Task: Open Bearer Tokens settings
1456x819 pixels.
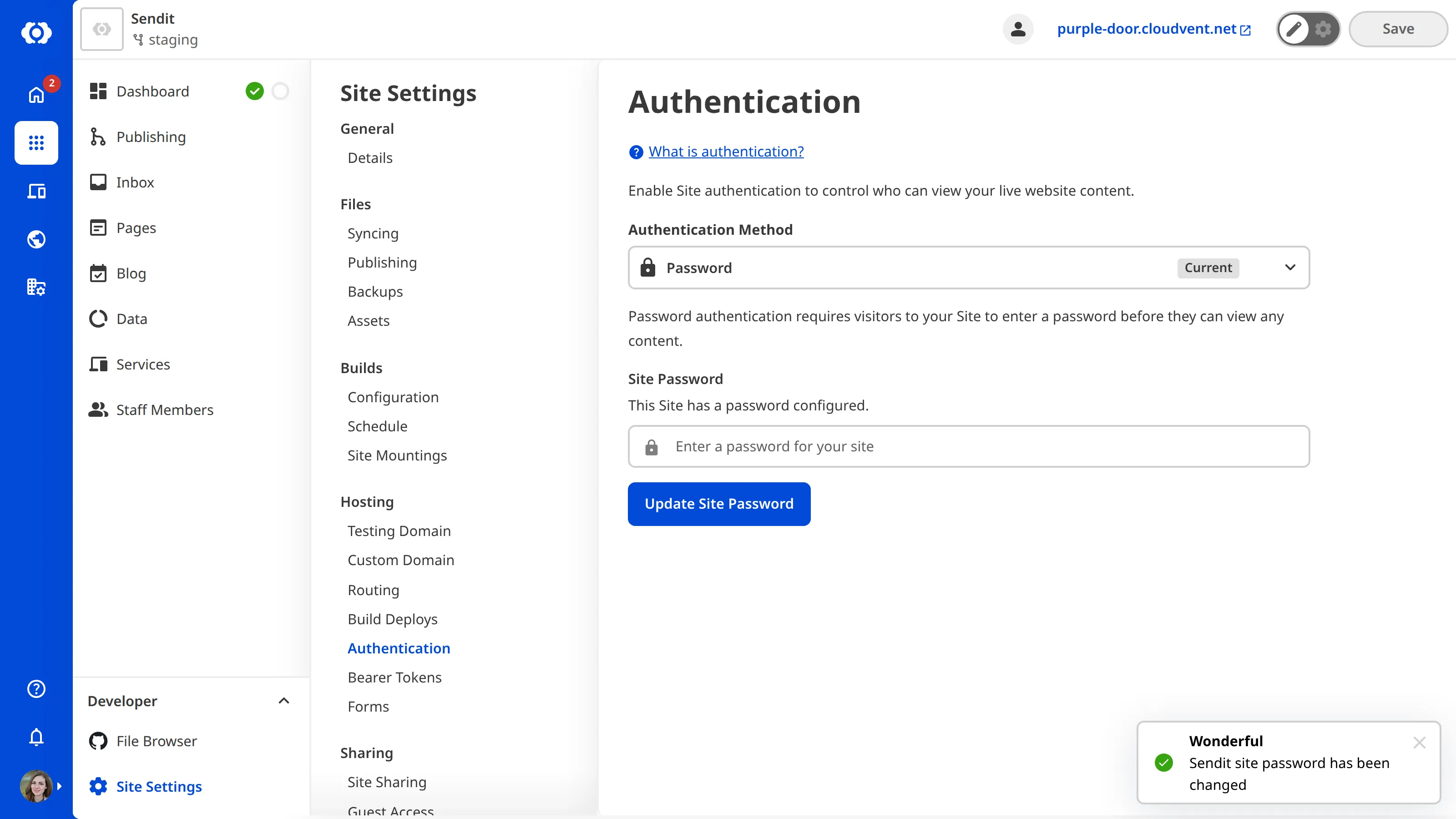Action: click(394, 677)
